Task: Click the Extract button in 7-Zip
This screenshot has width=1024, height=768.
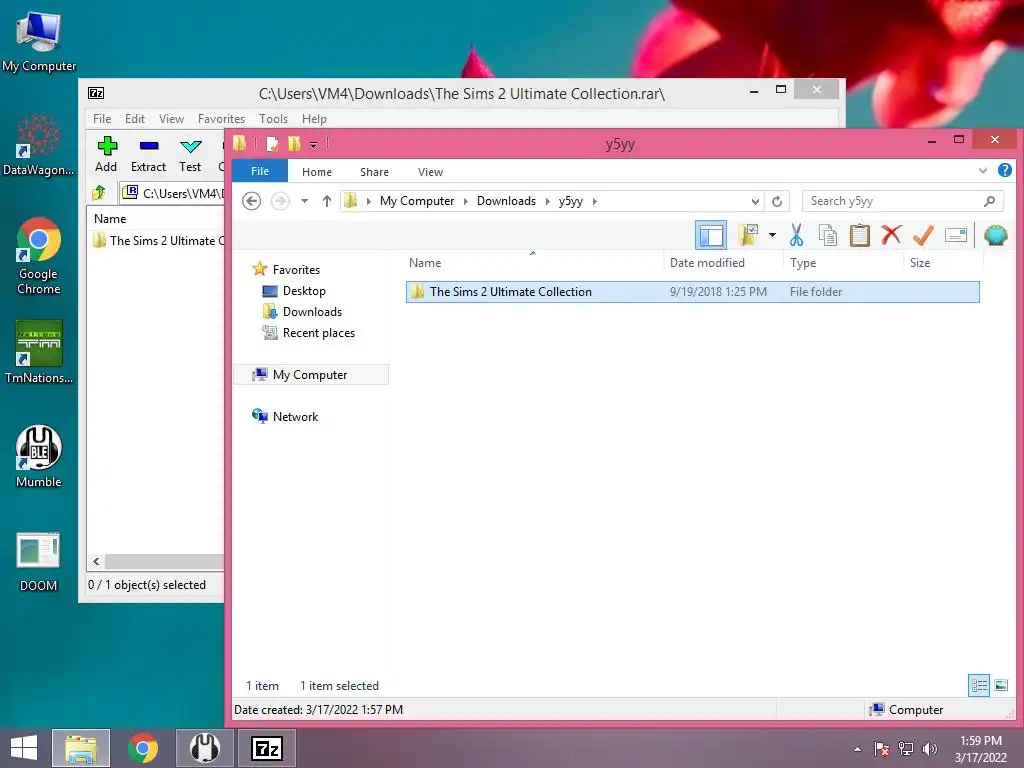Action: coord(148,155)
